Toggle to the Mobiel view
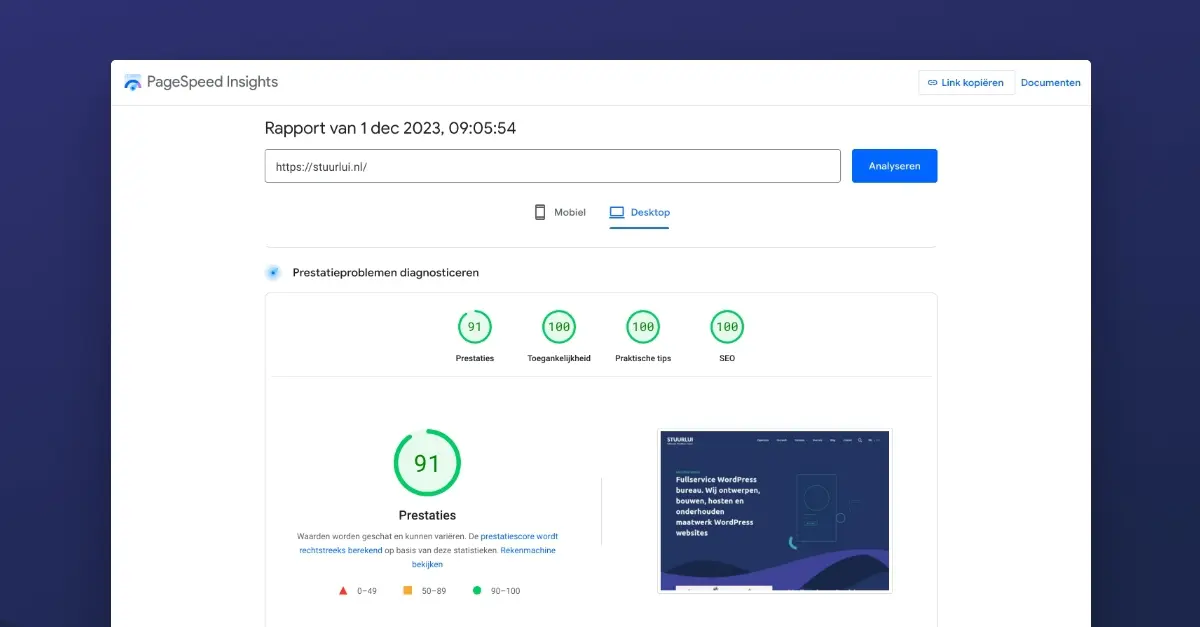Image resolution: width=1200 pixels, height=627 pixels. (558, 212)
